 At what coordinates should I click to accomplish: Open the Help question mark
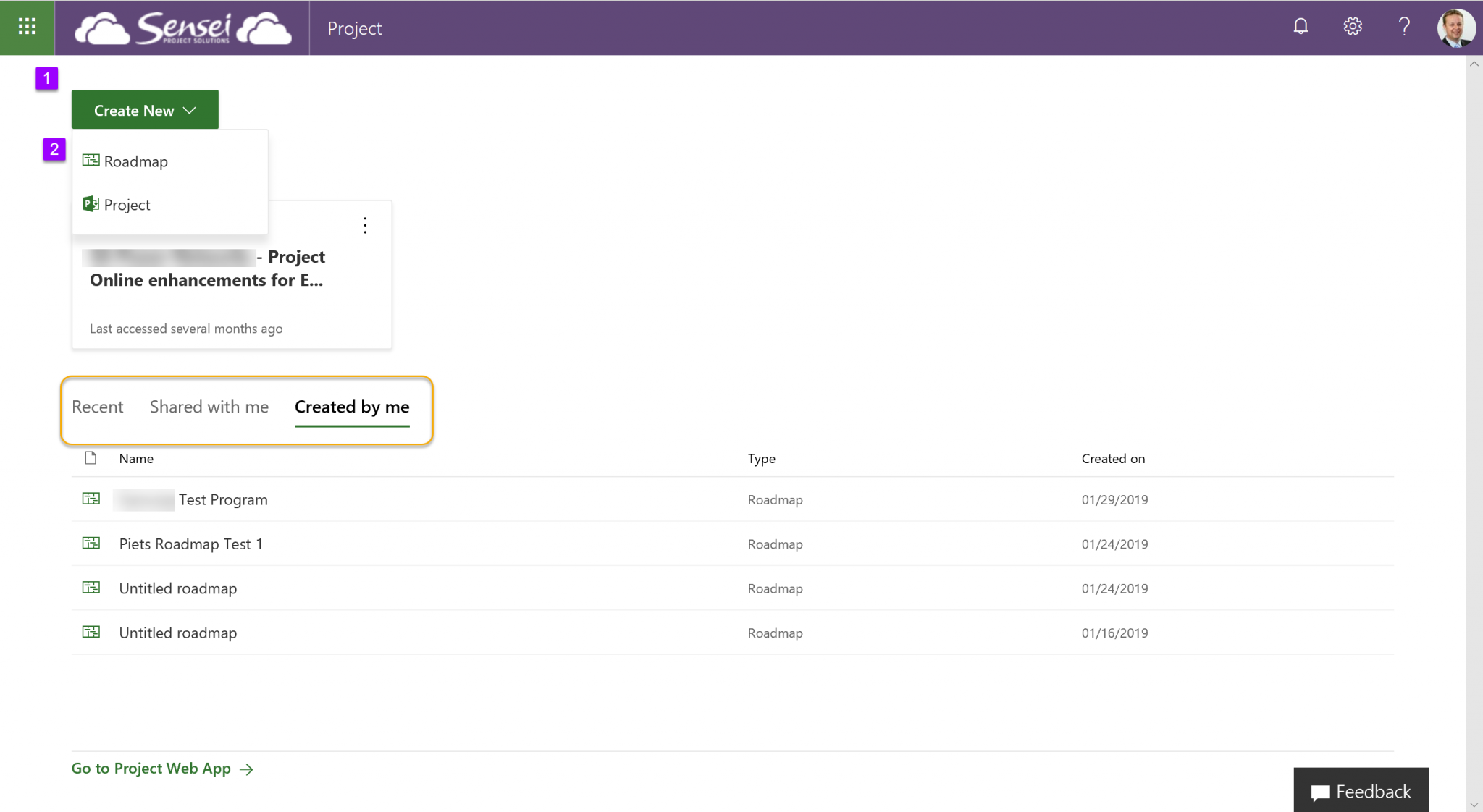(x=1403, y=27)
